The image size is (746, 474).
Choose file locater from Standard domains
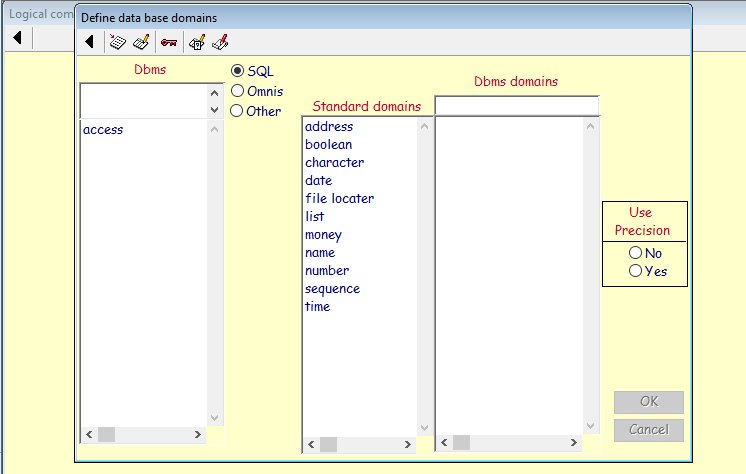click(x=339, y=199)
